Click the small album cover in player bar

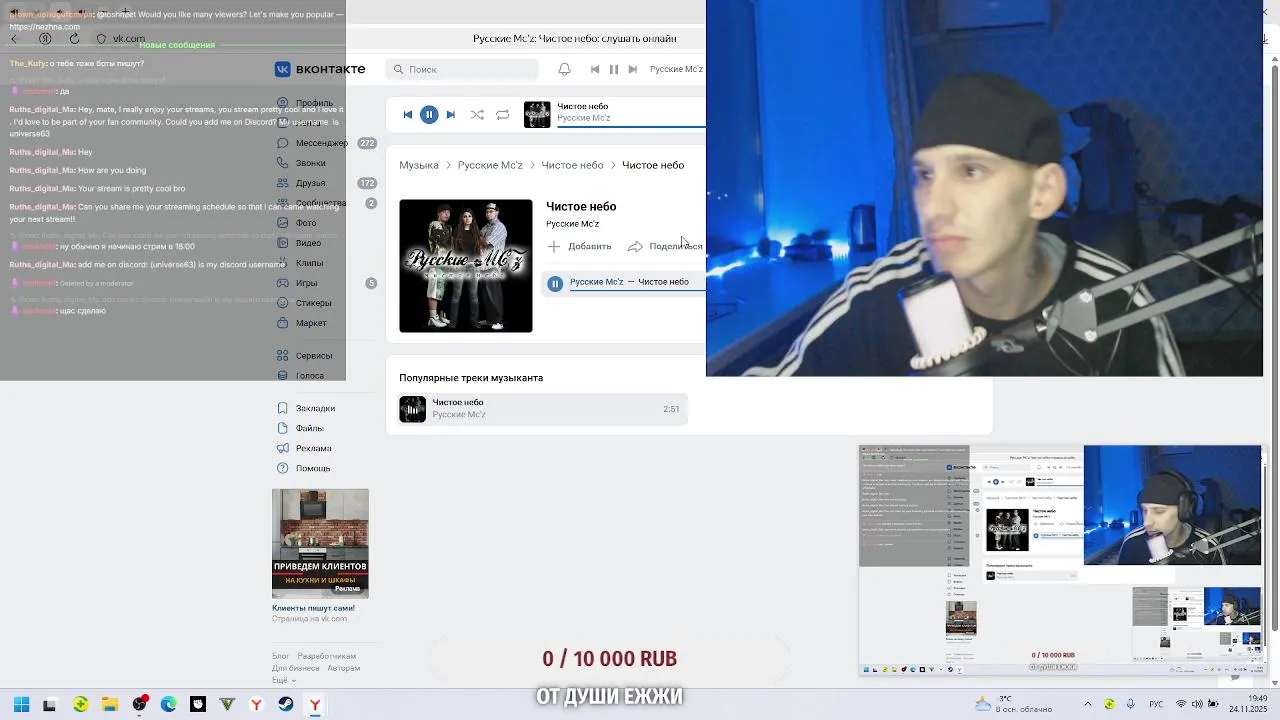[x=537, y=114]
